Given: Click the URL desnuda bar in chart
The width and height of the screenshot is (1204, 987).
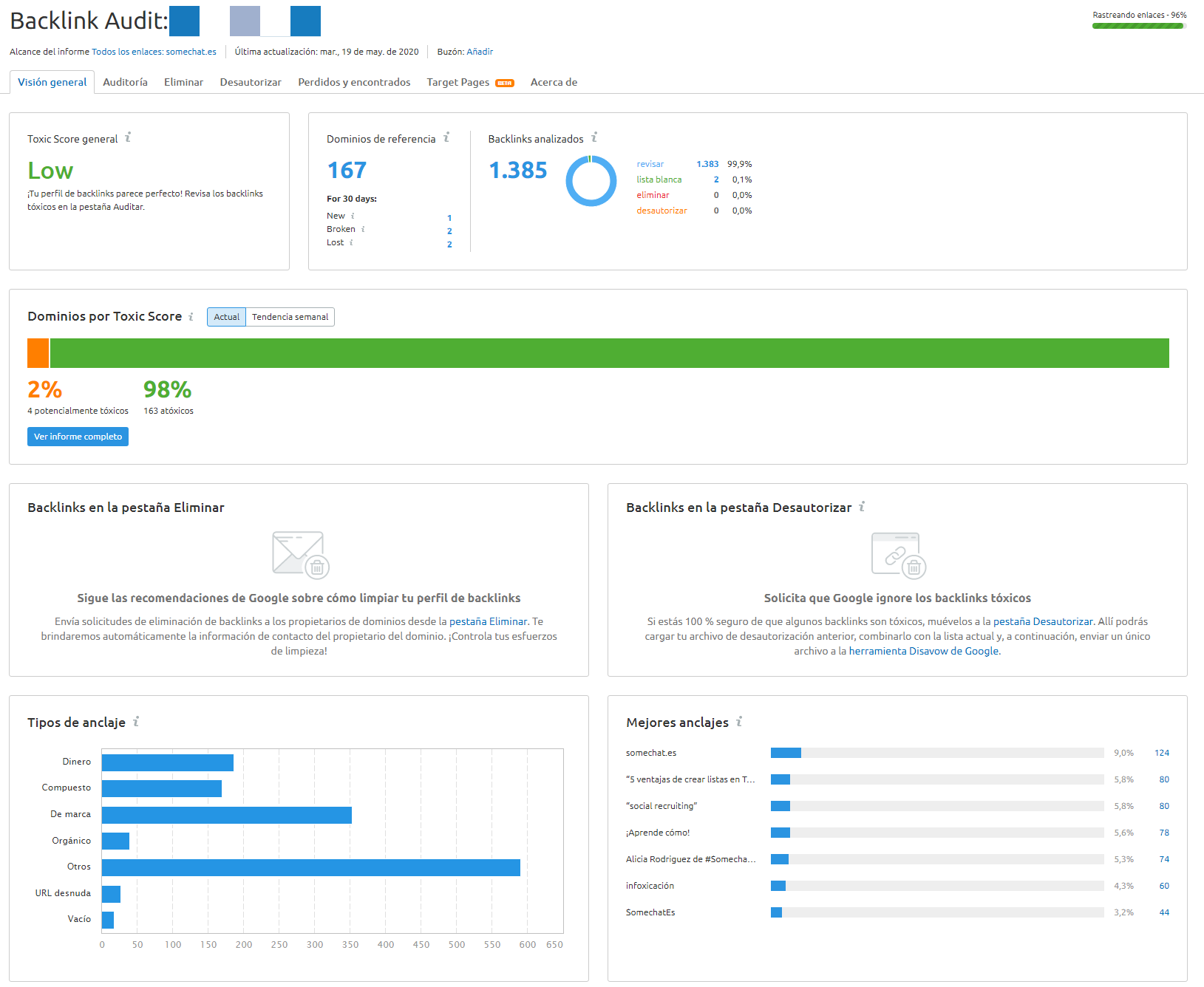Looking at the screenshot, I should [111, 894].
